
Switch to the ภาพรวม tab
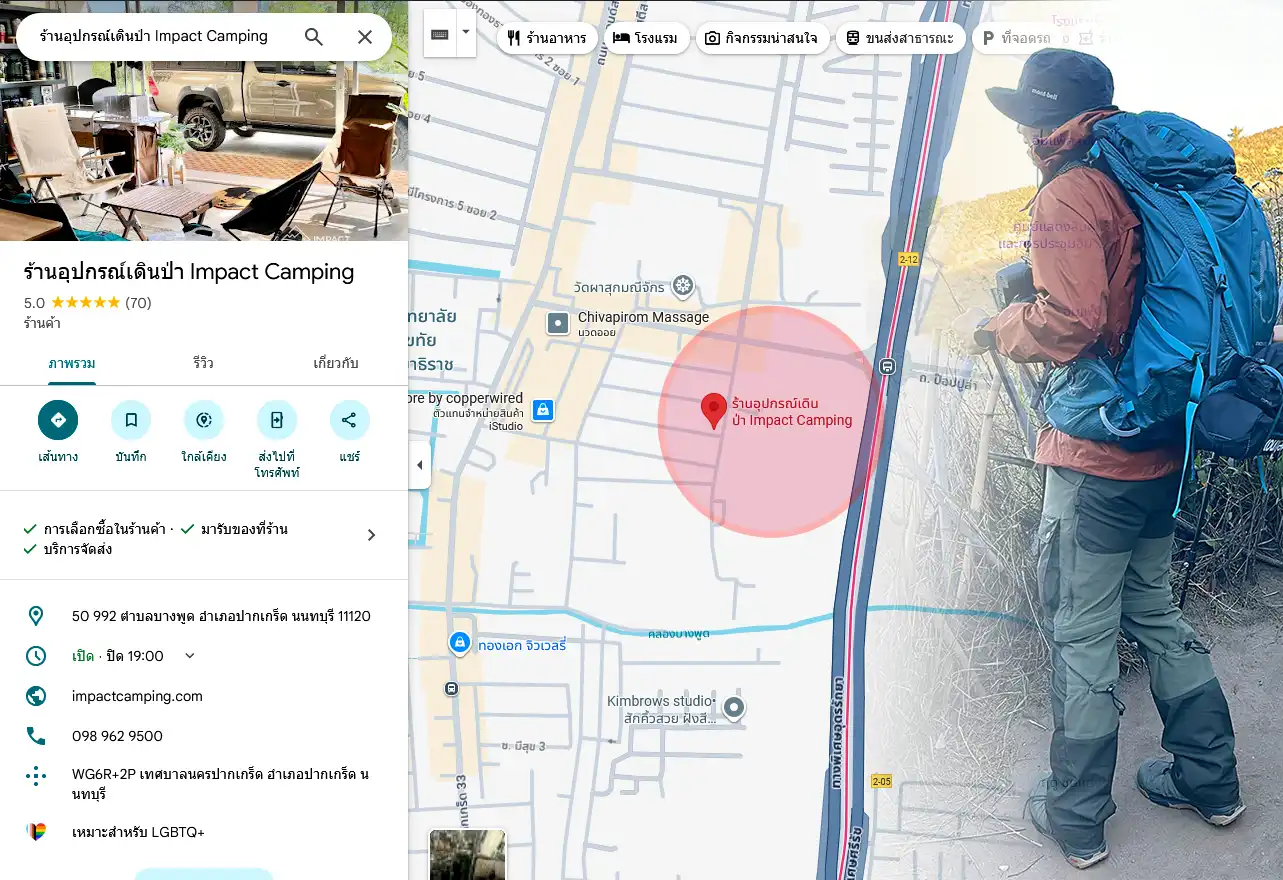click(x=72, y=363)
